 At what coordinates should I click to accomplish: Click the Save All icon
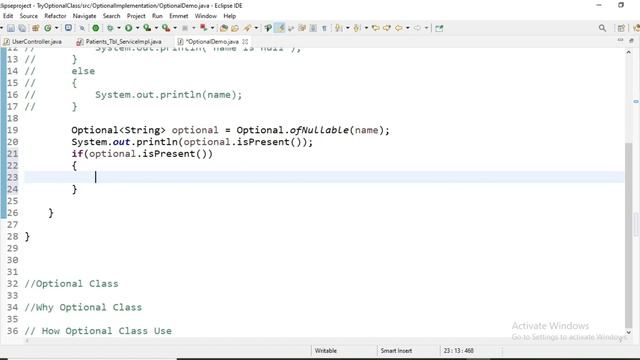[22, 28]
